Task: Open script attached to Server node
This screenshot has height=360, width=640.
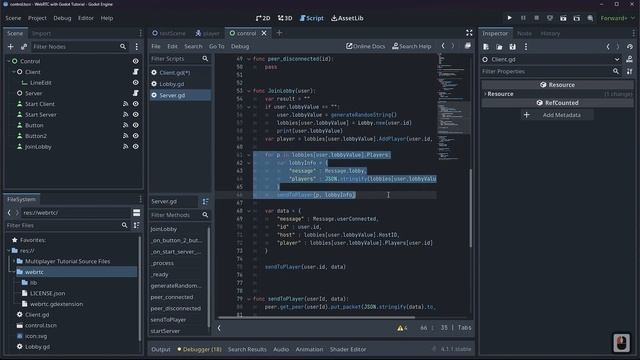Action: 136,93
